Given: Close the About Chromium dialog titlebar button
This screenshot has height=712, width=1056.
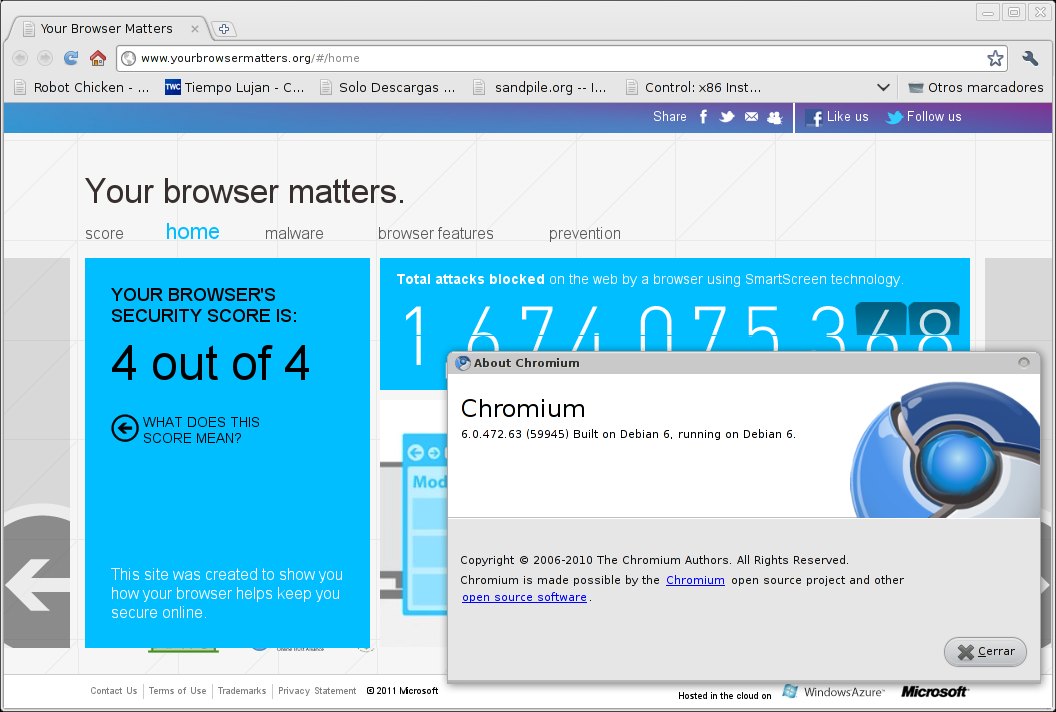Looking at the screenshot, I should 1024,362.
